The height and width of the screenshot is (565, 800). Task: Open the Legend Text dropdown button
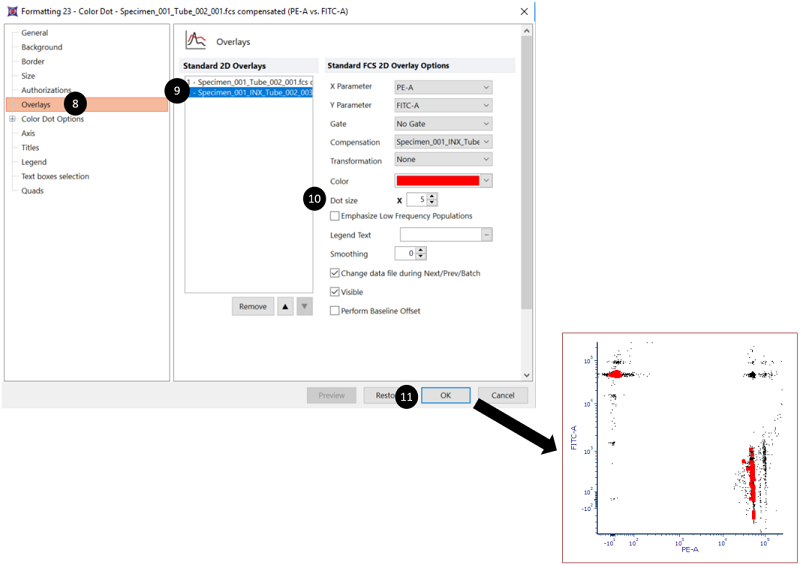[x=487, y=235]
